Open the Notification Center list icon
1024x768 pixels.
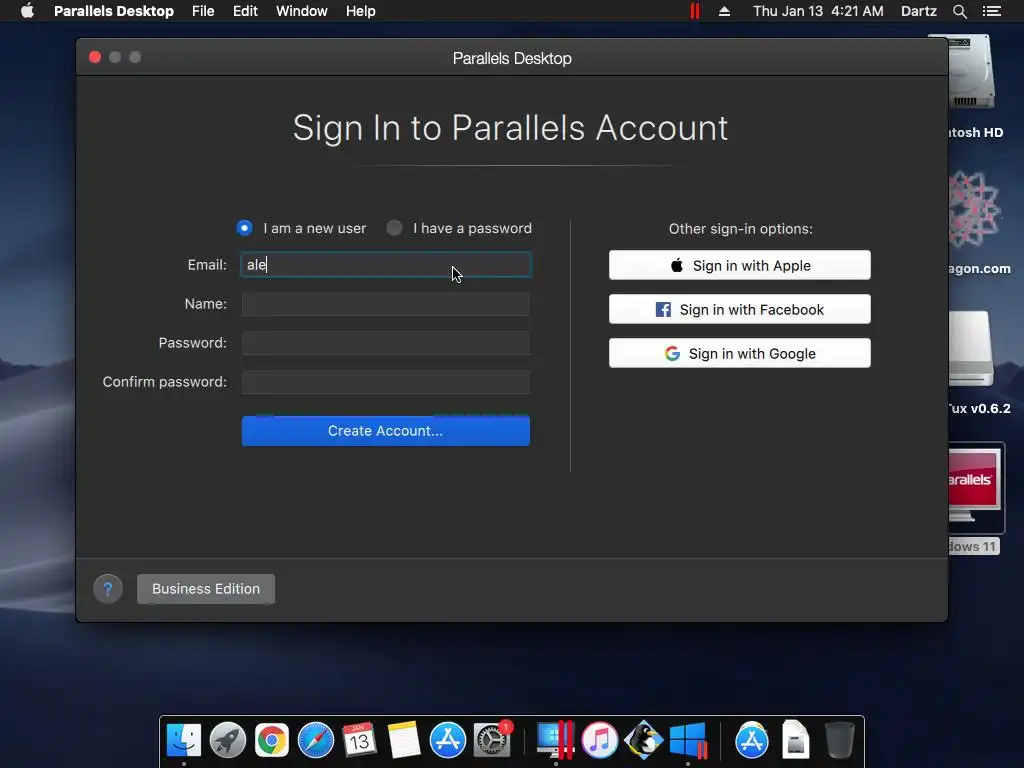(x=992, y=11)
